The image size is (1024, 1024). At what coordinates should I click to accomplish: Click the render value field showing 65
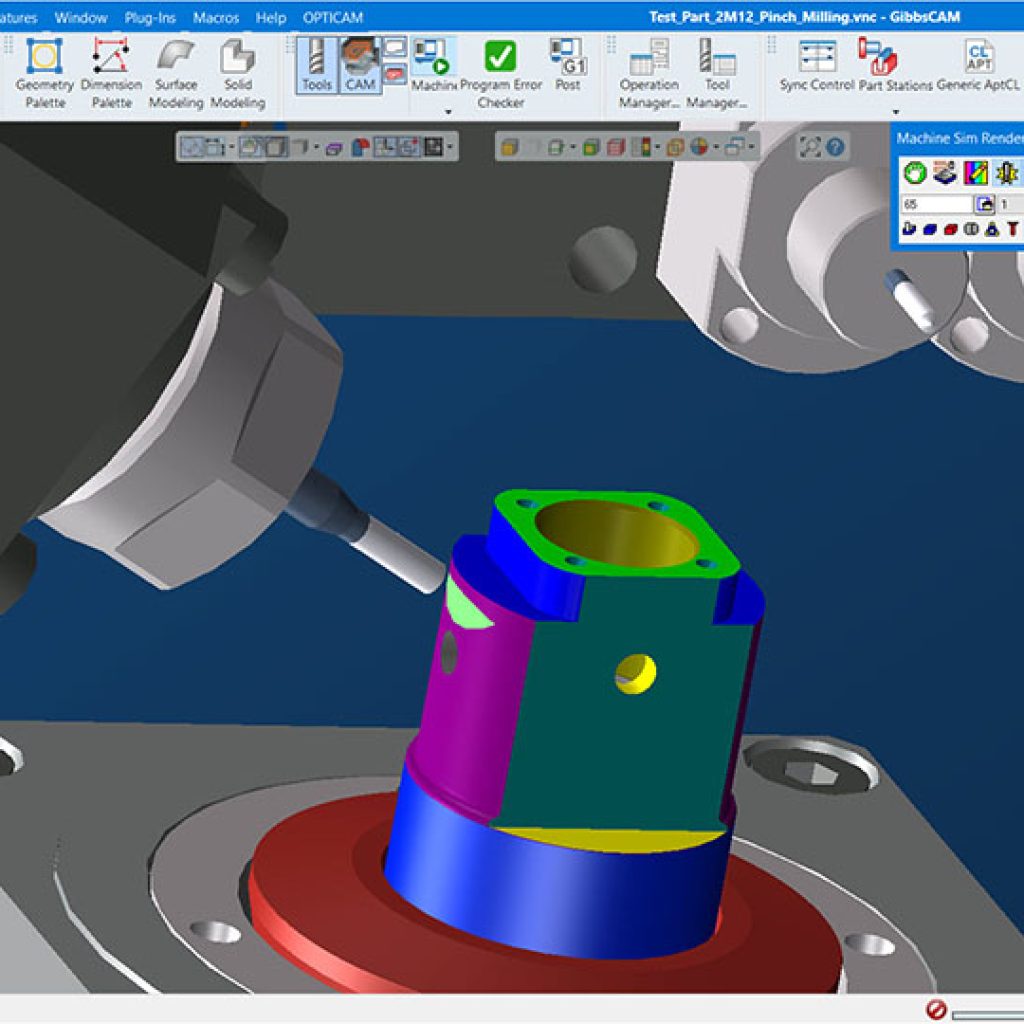tap(935, 204)
